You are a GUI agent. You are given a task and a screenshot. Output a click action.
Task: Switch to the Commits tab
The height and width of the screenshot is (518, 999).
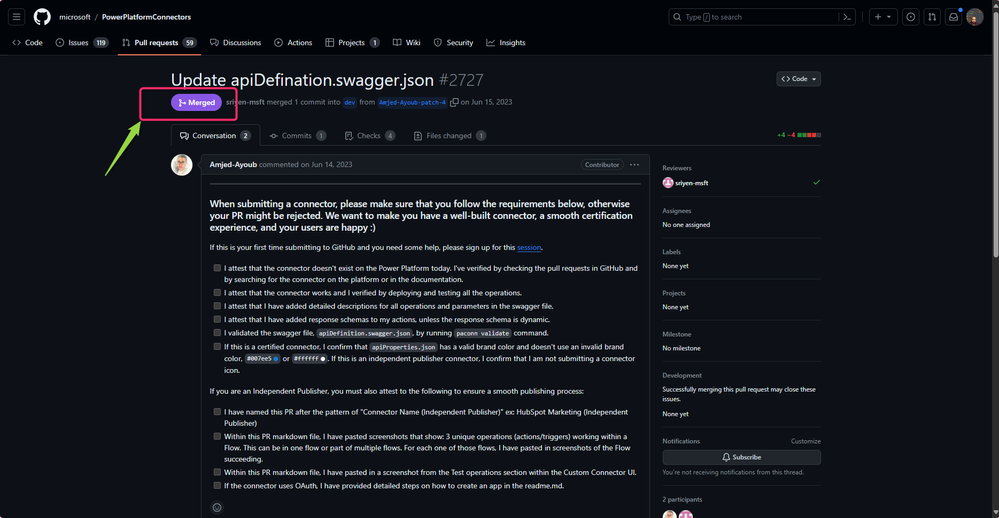click(x=298, y=136)
